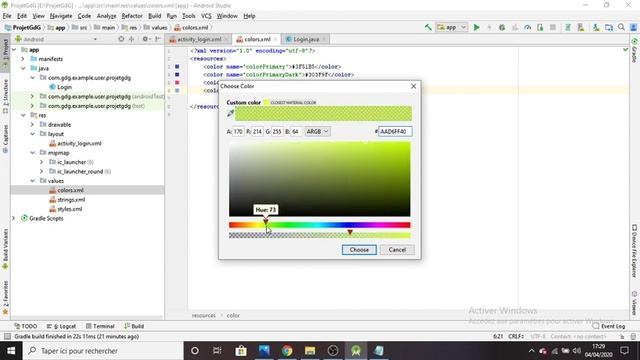Click the scroll-from-source target icon in Project panel
This screenshot has width=640, height=360.
click(x=121, y=39)
